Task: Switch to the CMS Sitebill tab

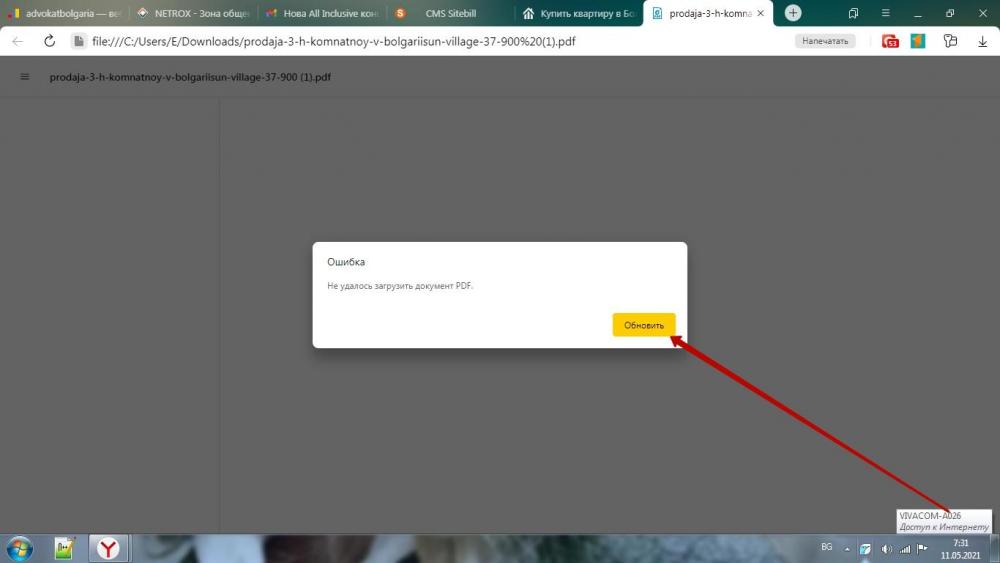Action: 450,14
